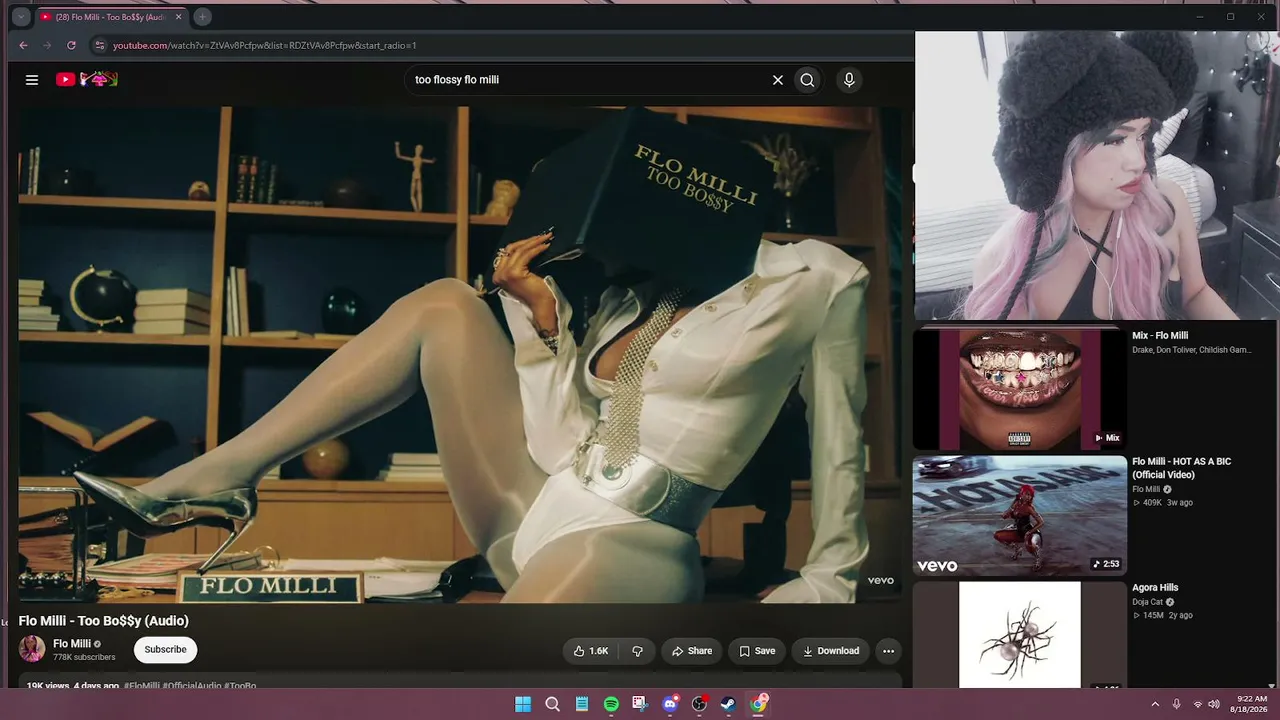This screenshot has height=720, width=1280.
Task: Open Flo Milli channel avatar
Action: [x=32, y=649]
